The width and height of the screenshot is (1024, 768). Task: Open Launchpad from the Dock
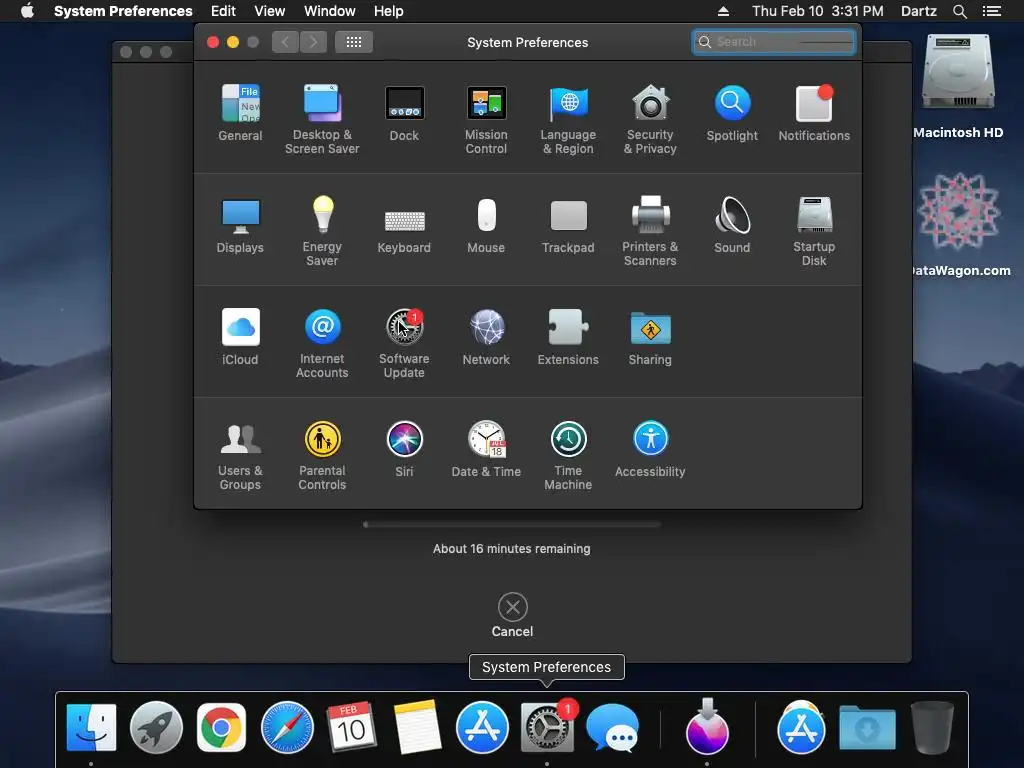tap(156, 727)
